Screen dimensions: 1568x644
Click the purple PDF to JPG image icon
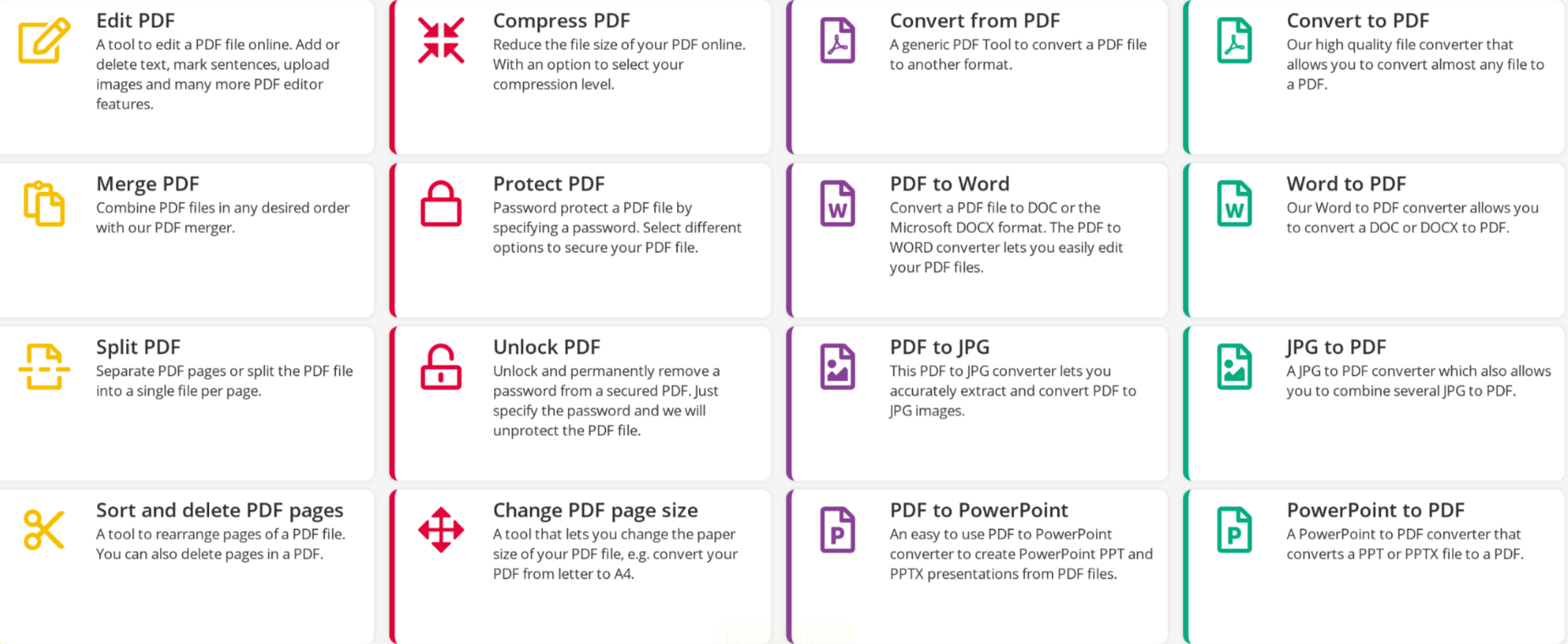coord(838,367)
